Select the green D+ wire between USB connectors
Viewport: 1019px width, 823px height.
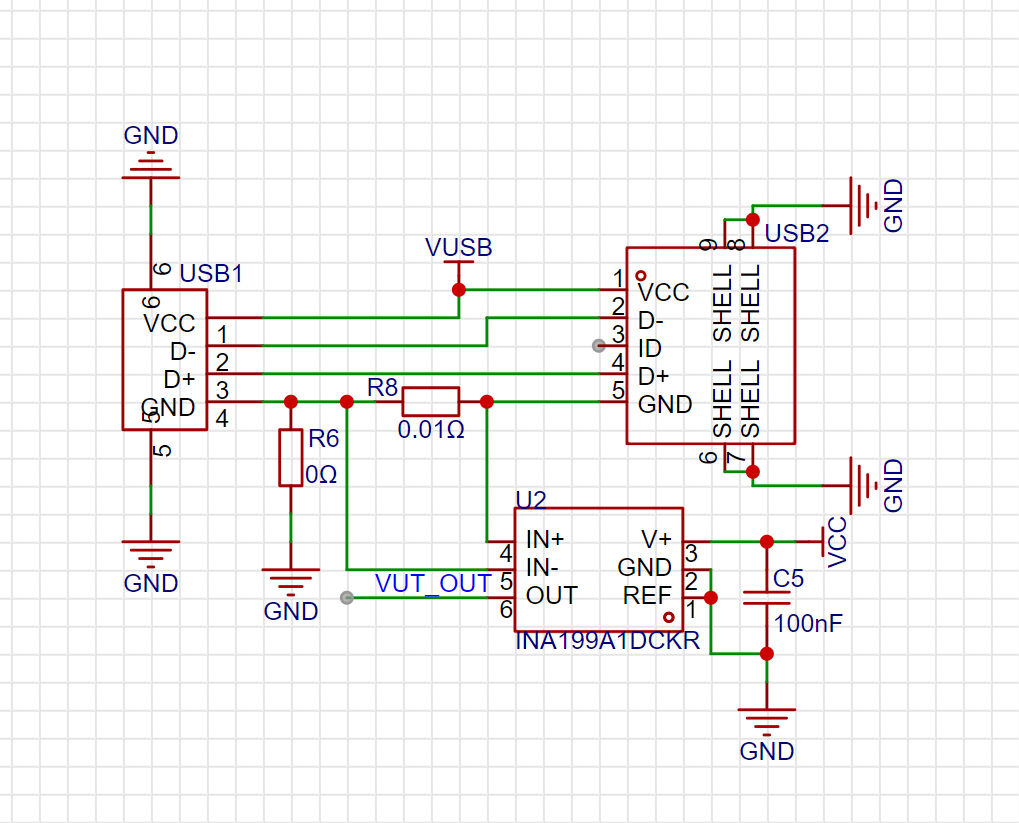431,374
